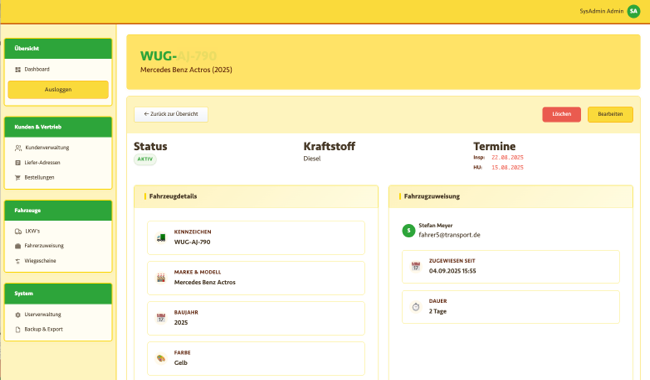Click the Kraftstoff heading

[329, 146]
